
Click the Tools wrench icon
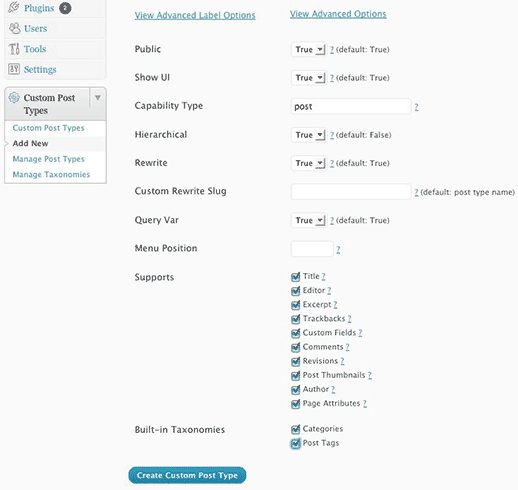[14, 49]
